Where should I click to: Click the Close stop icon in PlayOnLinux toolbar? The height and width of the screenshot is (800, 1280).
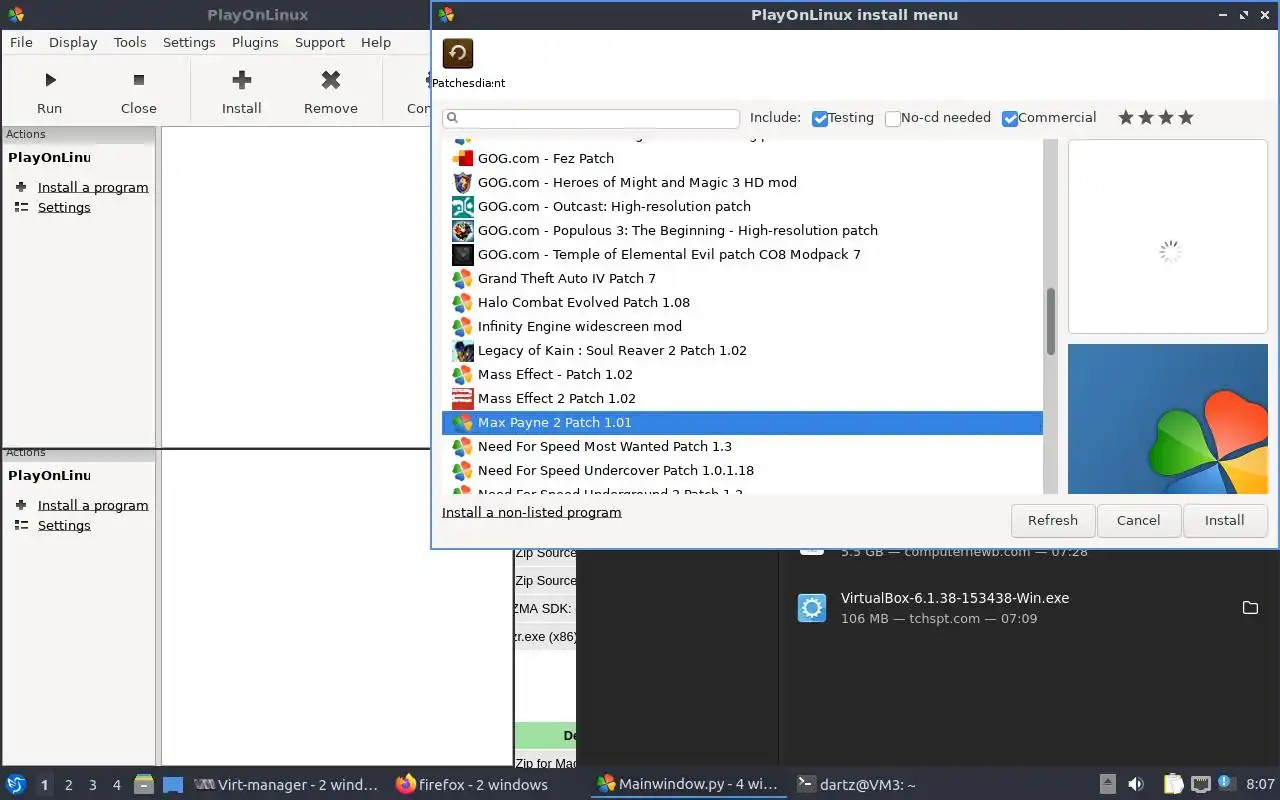point(139,80)
